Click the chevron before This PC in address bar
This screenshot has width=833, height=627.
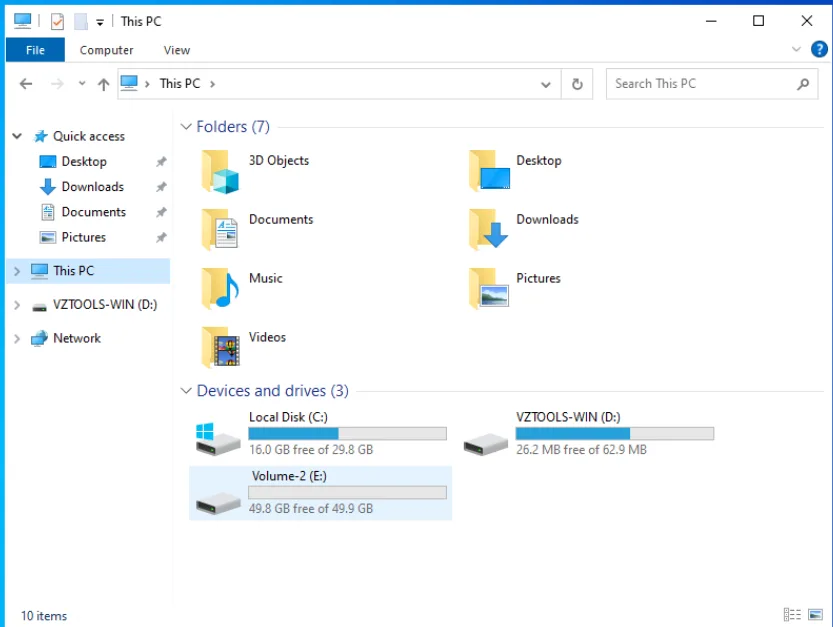point(147,84)
